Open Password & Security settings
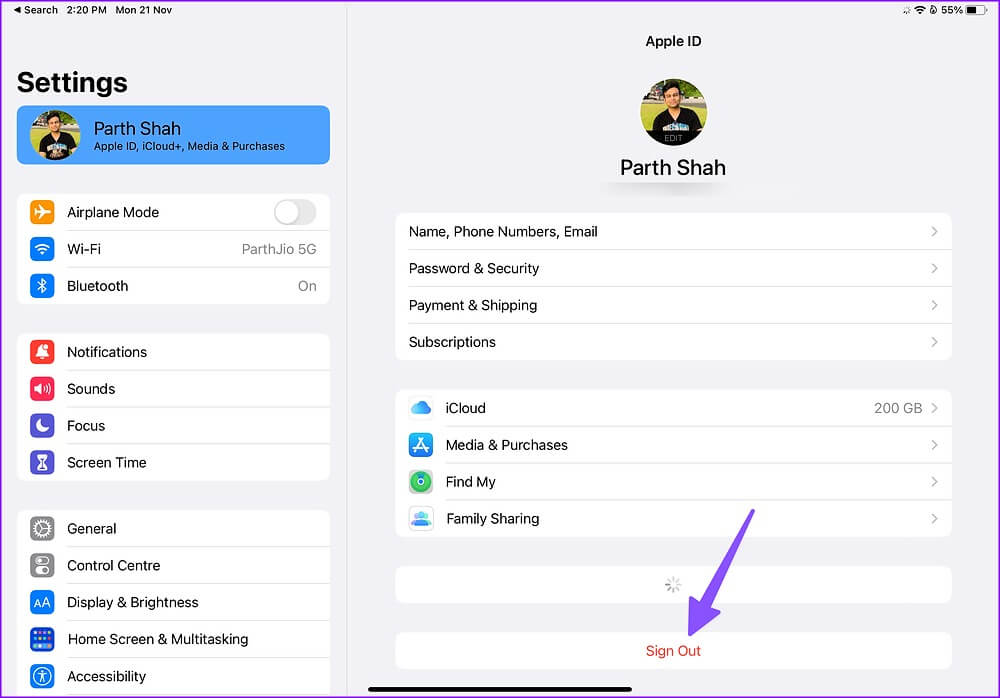This screenshot has width=1000, height=698. [673, 269]
